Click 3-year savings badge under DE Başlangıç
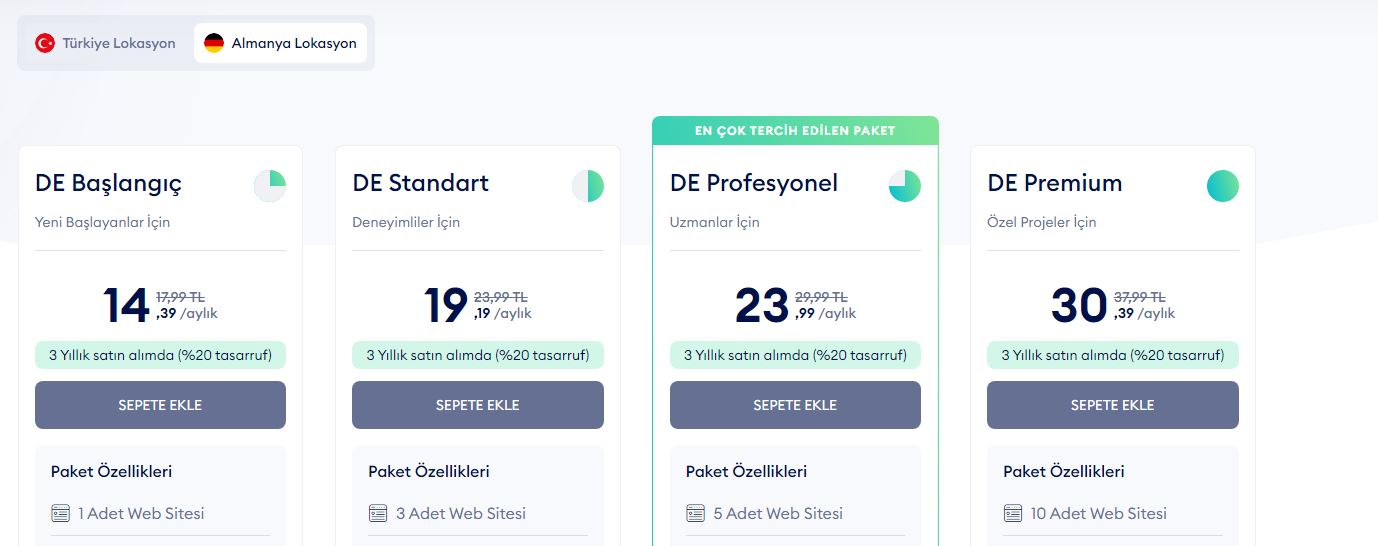The image size is (1378, 546). coord(160,355)
